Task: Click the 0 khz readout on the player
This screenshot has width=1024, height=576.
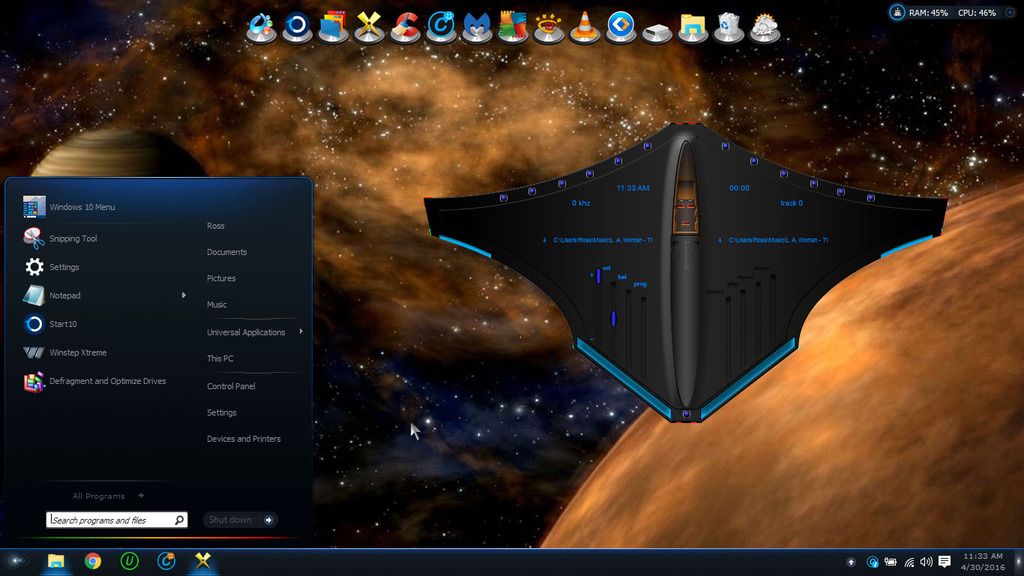Action: point(581,203)
